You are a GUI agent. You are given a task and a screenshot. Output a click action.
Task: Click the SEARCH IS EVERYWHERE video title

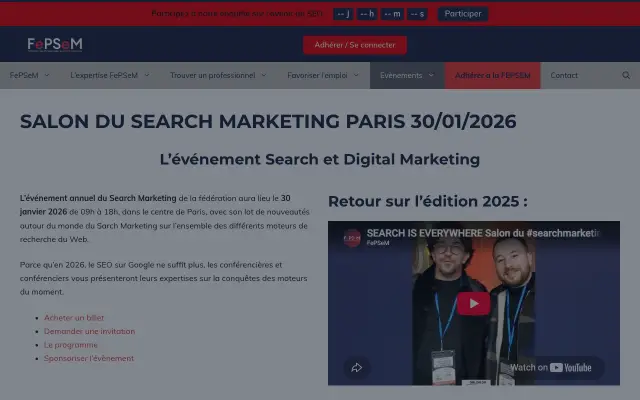coord(483,233)
